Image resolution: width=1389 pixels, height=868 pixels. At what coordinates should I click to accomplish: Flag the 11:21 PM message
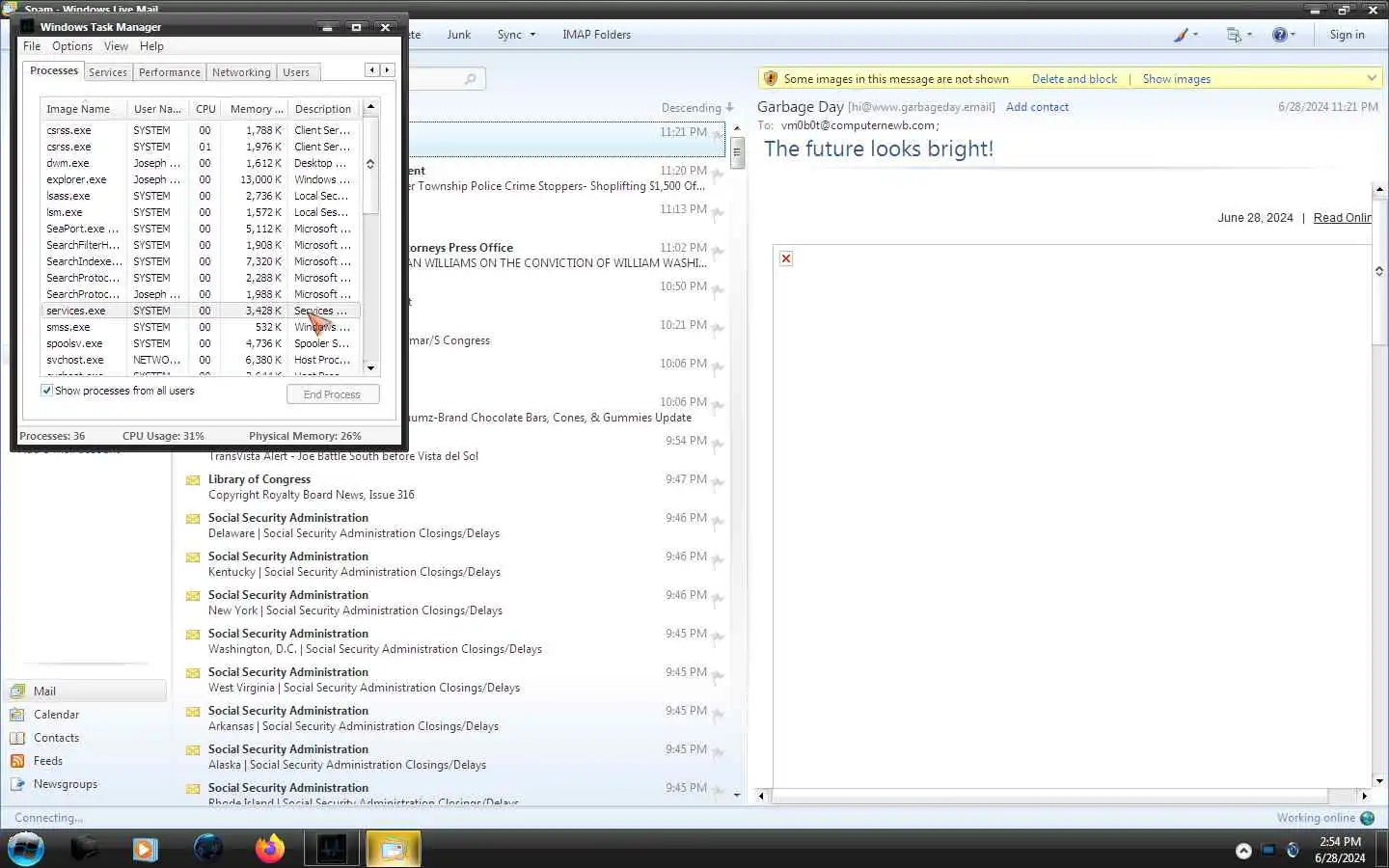(x=718, y=137)
